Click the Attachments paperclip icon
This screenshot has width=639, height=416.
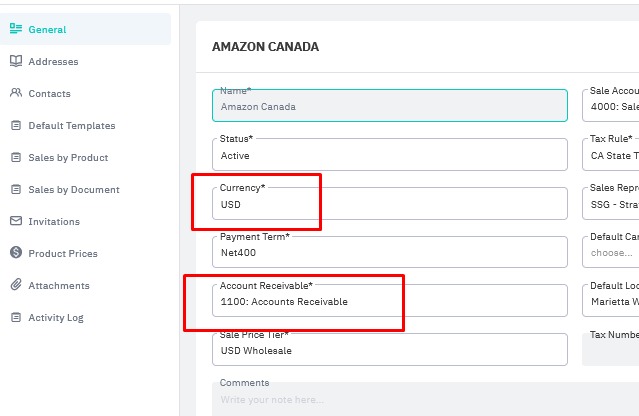tap(16, 286)
